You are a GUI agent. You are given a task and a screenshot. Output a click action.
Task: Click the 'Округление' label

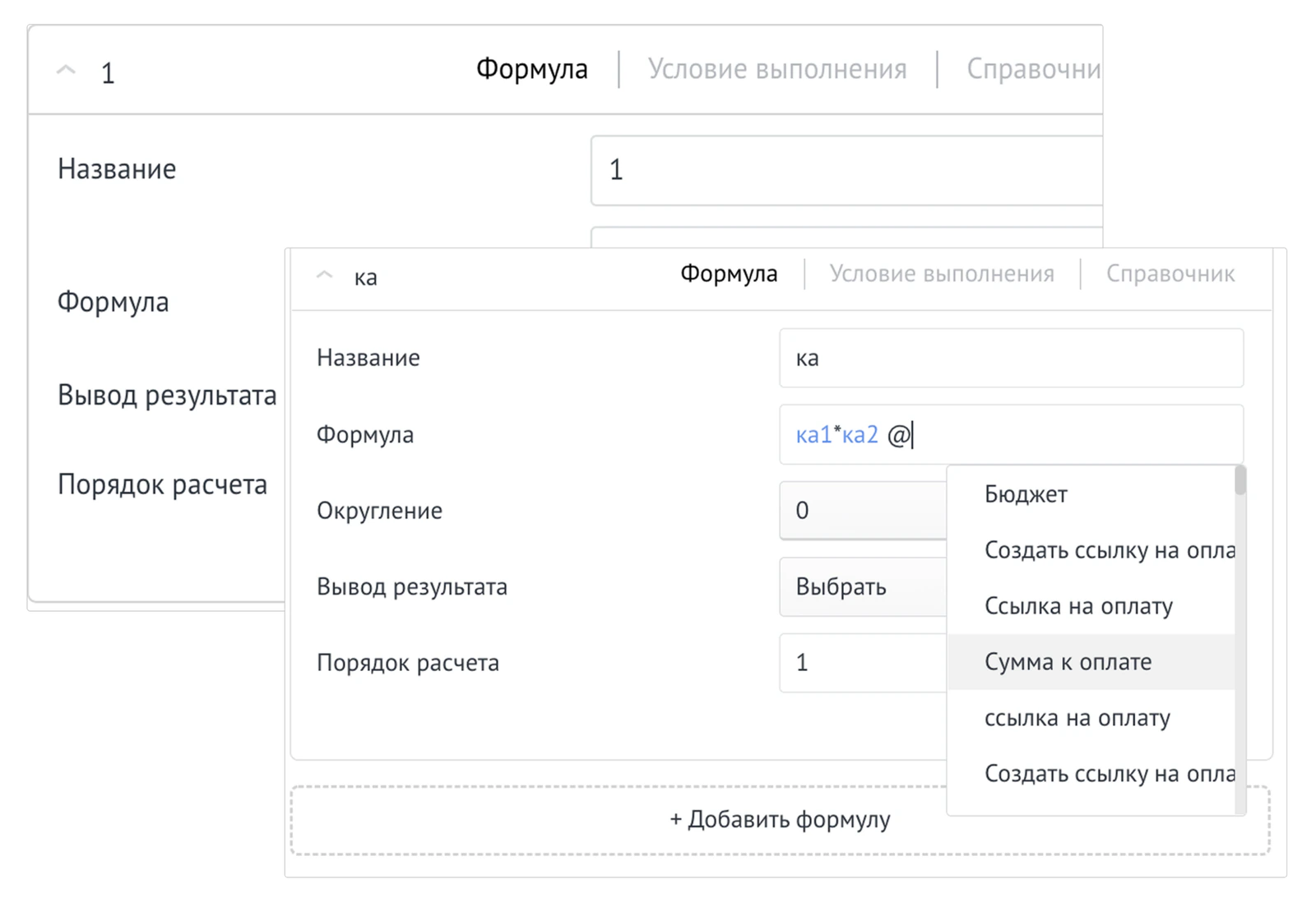point(379,511)
